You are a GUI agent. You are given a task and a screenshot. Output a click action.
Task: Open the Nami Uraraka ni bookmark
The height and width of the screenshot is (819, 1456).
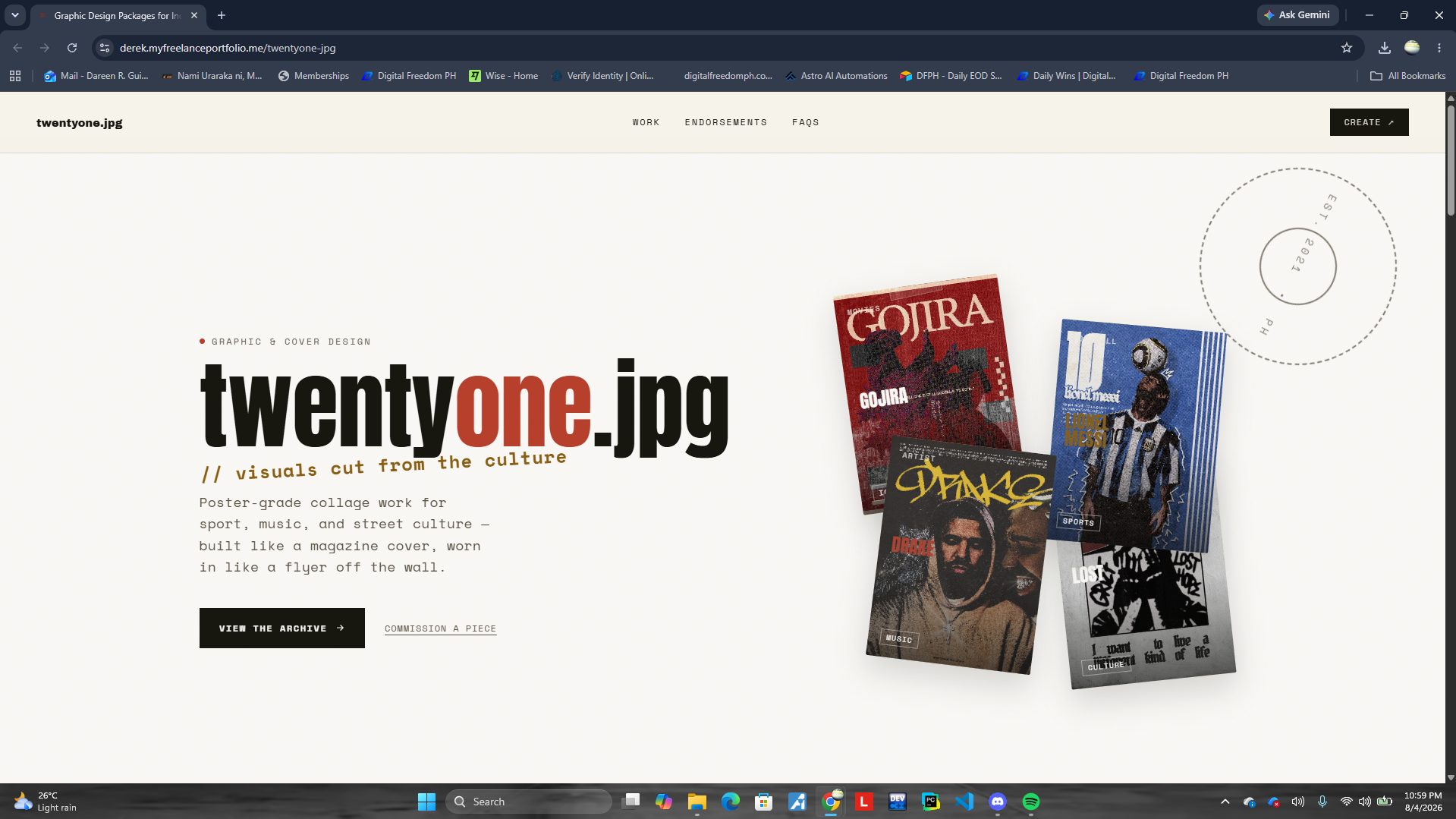(x=212, y=76)
